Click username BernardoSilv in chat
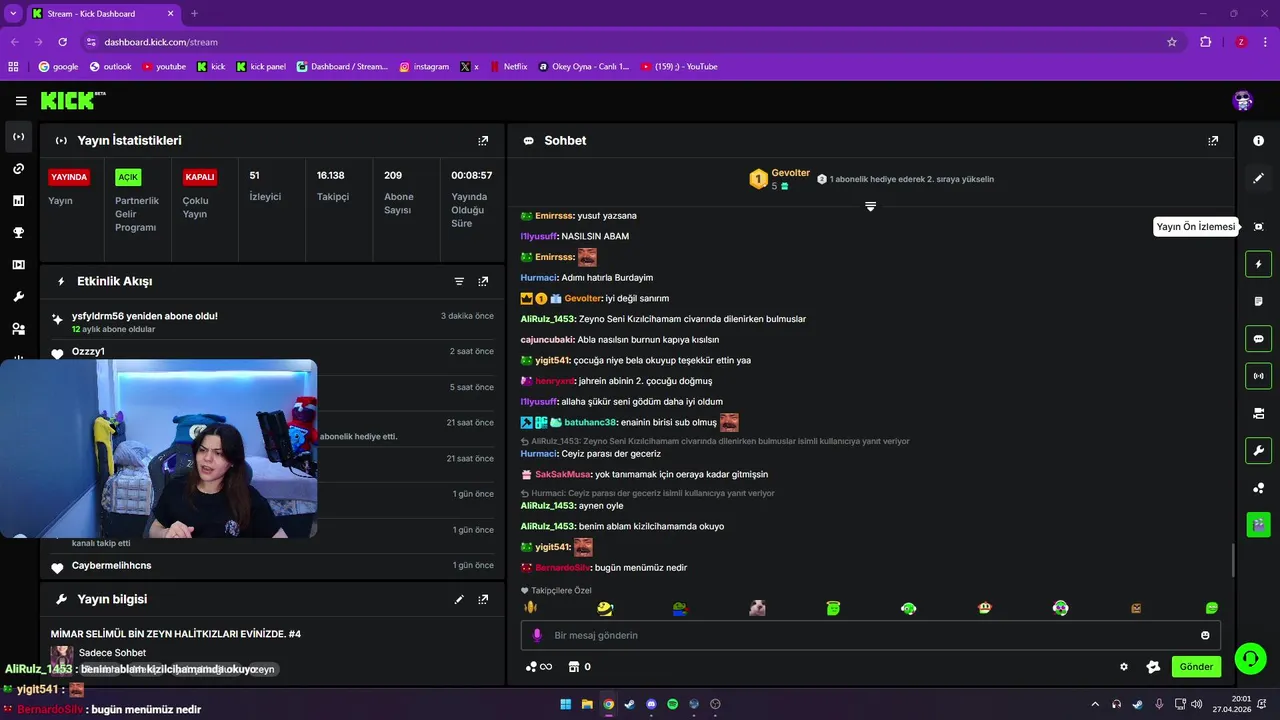 coord(563,568)
